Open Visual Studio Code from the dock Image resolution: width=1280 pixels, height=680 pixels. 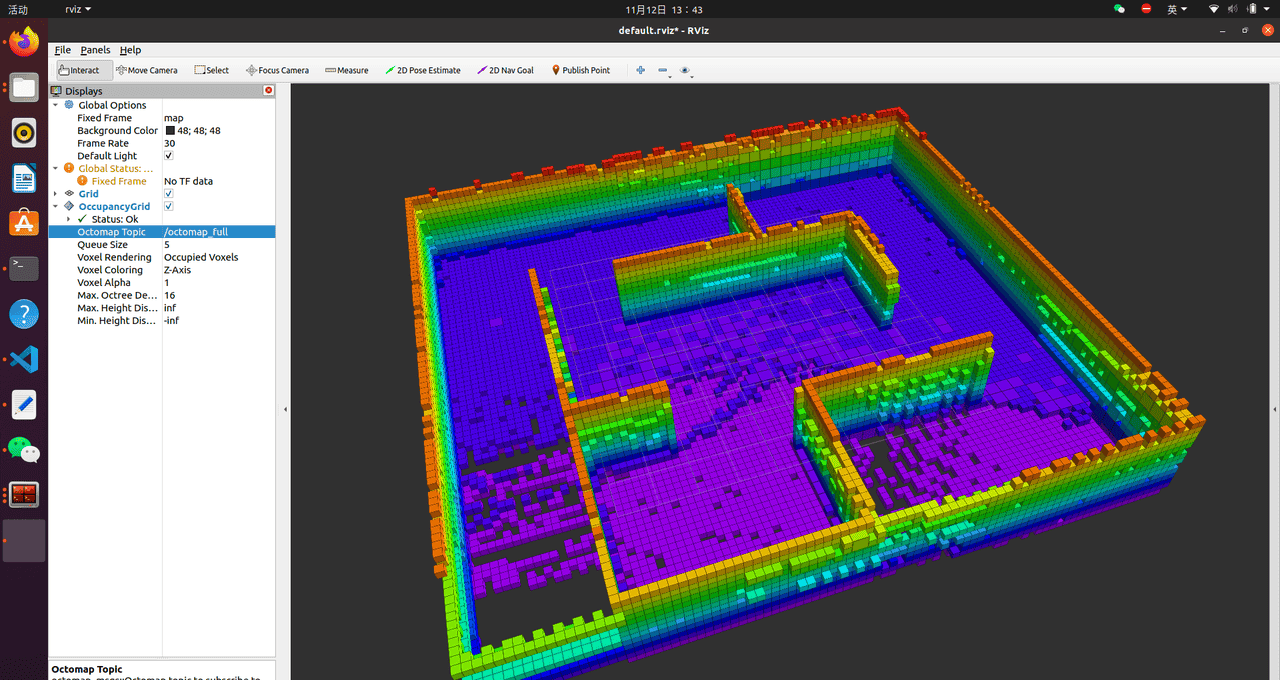tap(24, 359)
